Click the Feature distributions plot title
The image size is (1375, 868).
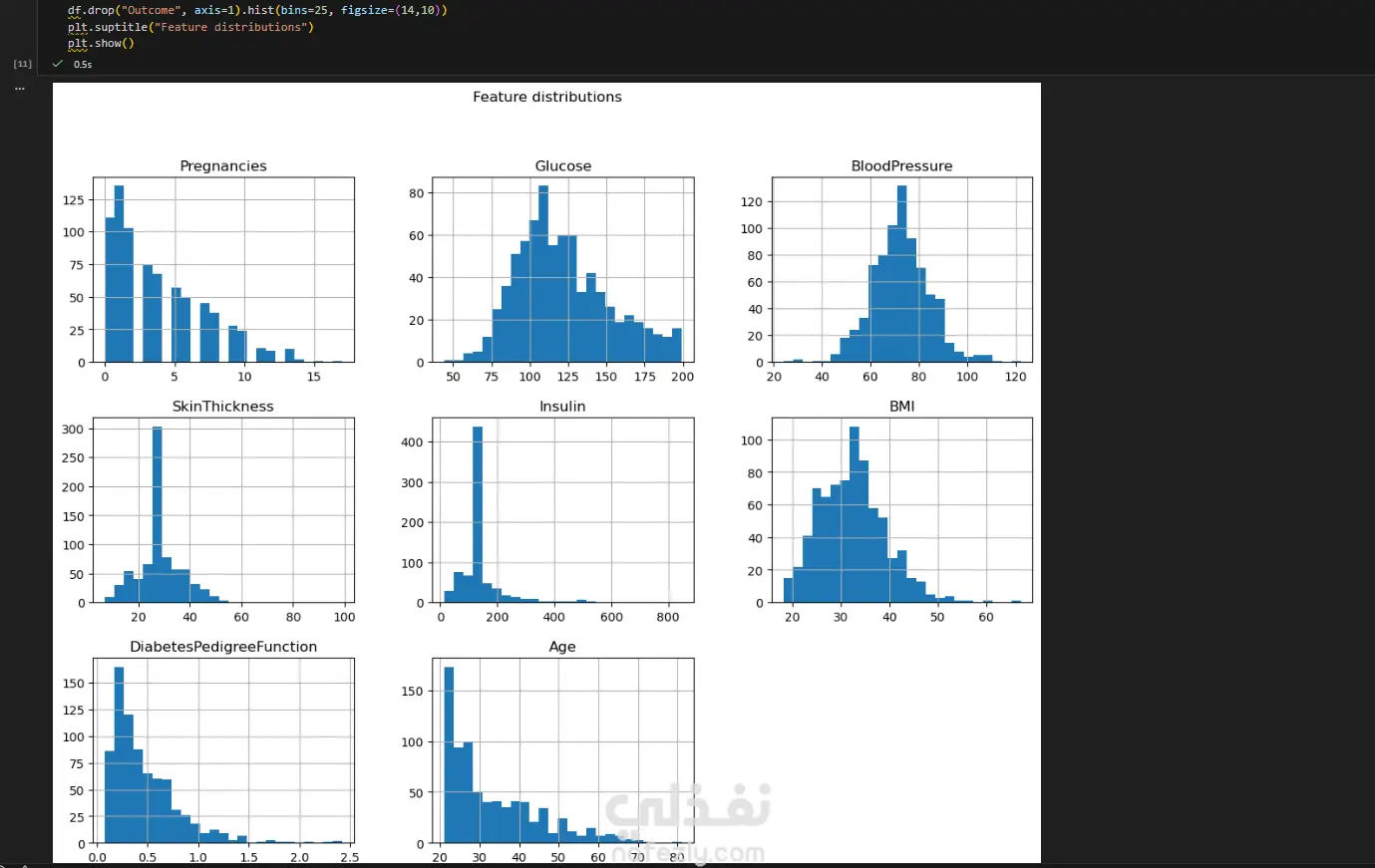click(546, 97)
